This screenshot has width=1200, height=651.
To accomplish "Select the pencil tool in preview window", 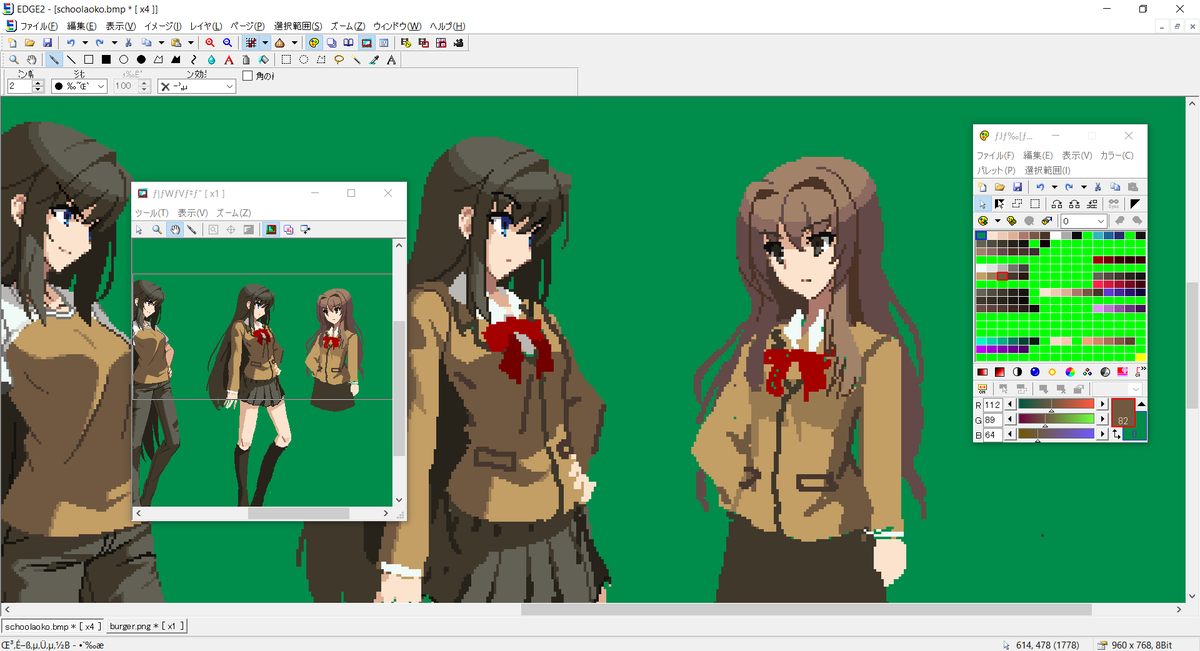I will [191, 230].
